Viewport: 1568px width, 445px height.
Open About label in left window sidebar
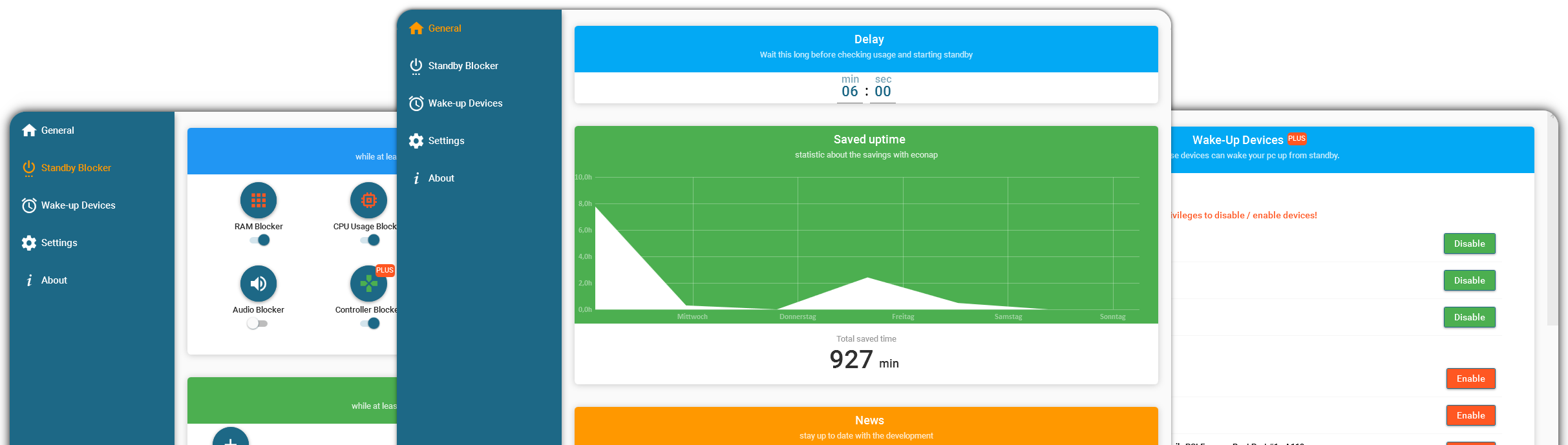[x=54, y=280]
